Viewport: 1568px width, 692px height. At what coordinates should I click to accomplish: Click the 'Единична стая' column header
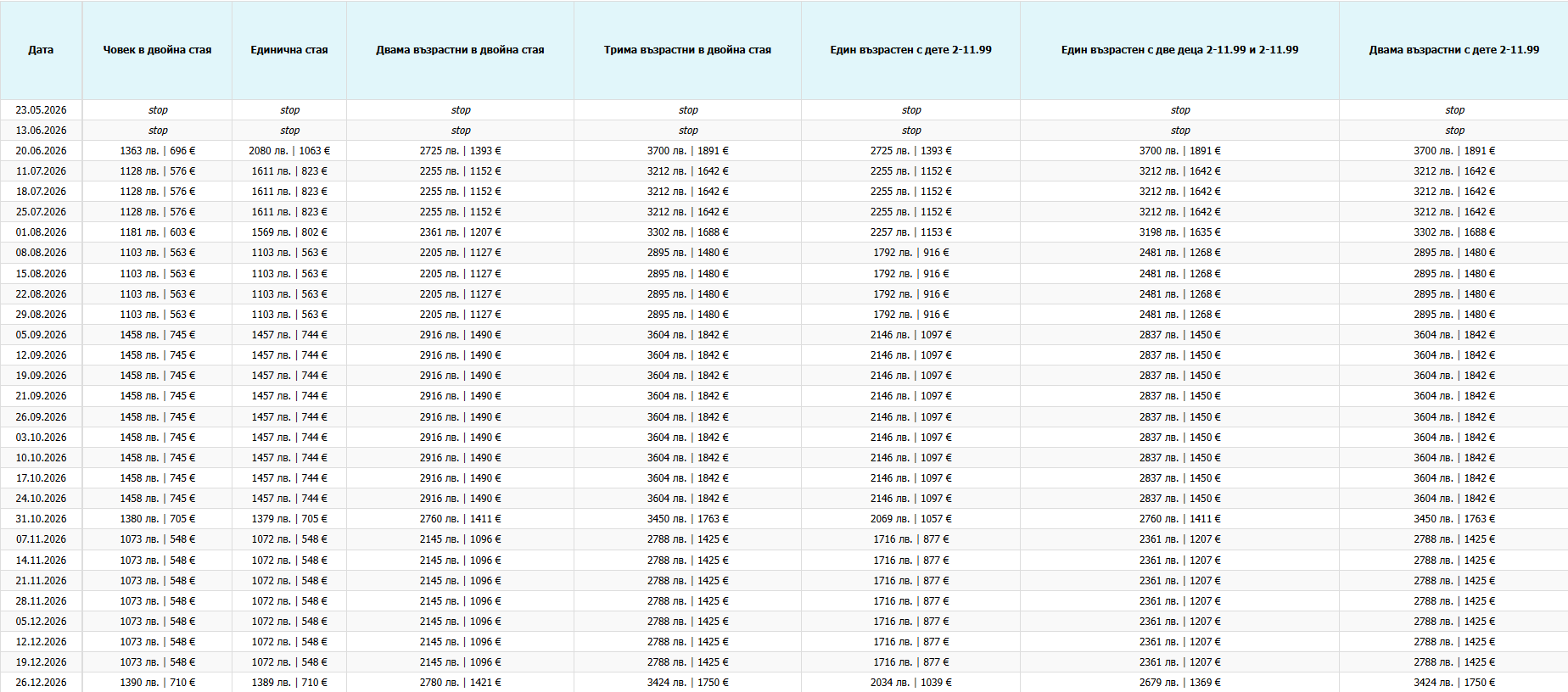289,50
